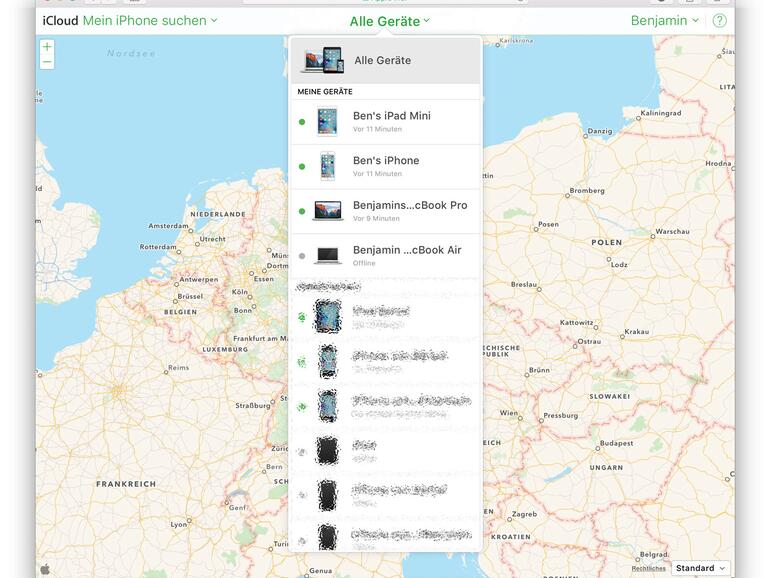
Task: Select Ben's iPad Mini device
Action: [385, 122]
